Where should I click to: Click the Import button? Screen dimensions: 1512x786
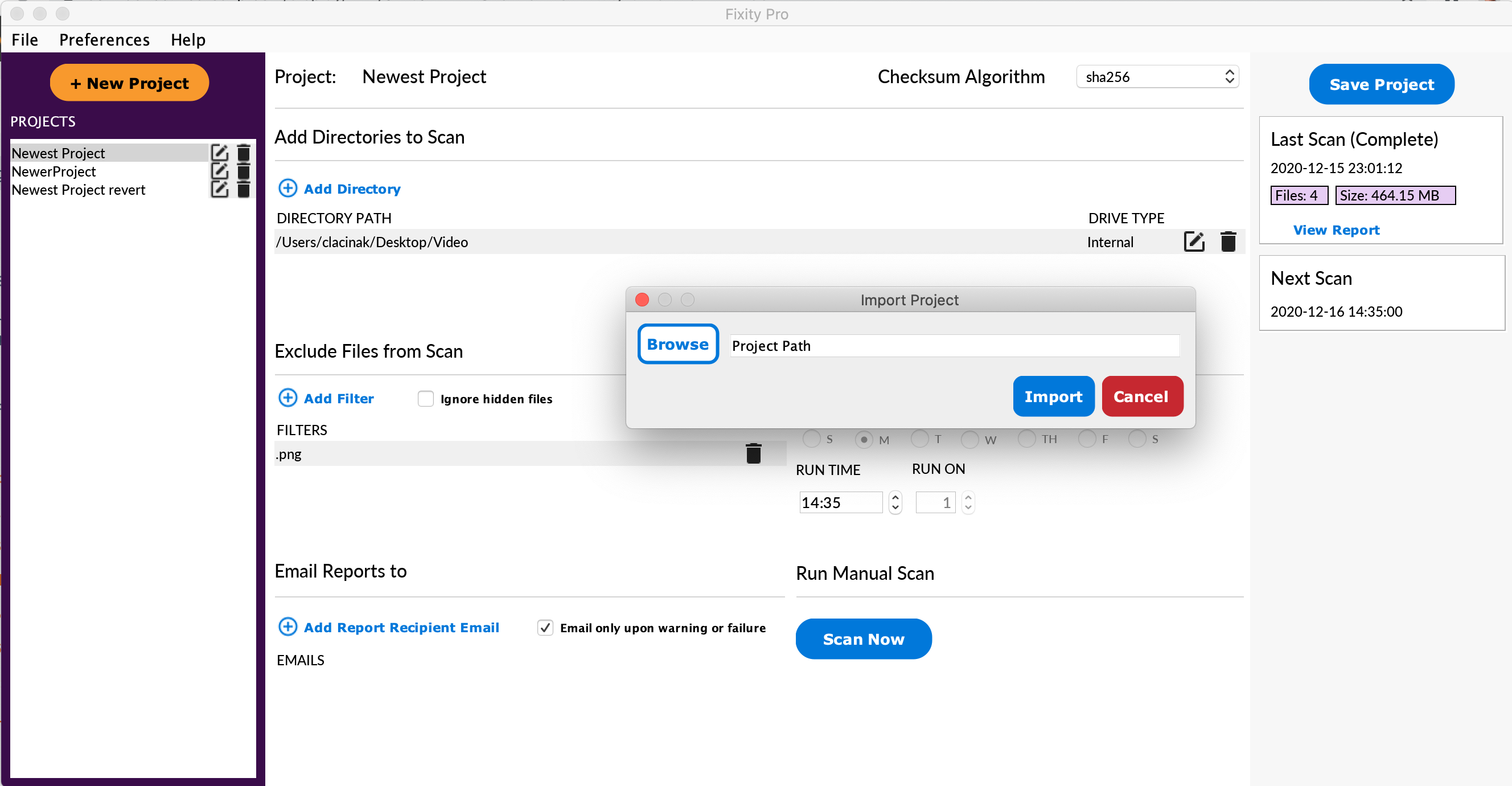point(1053,396)
